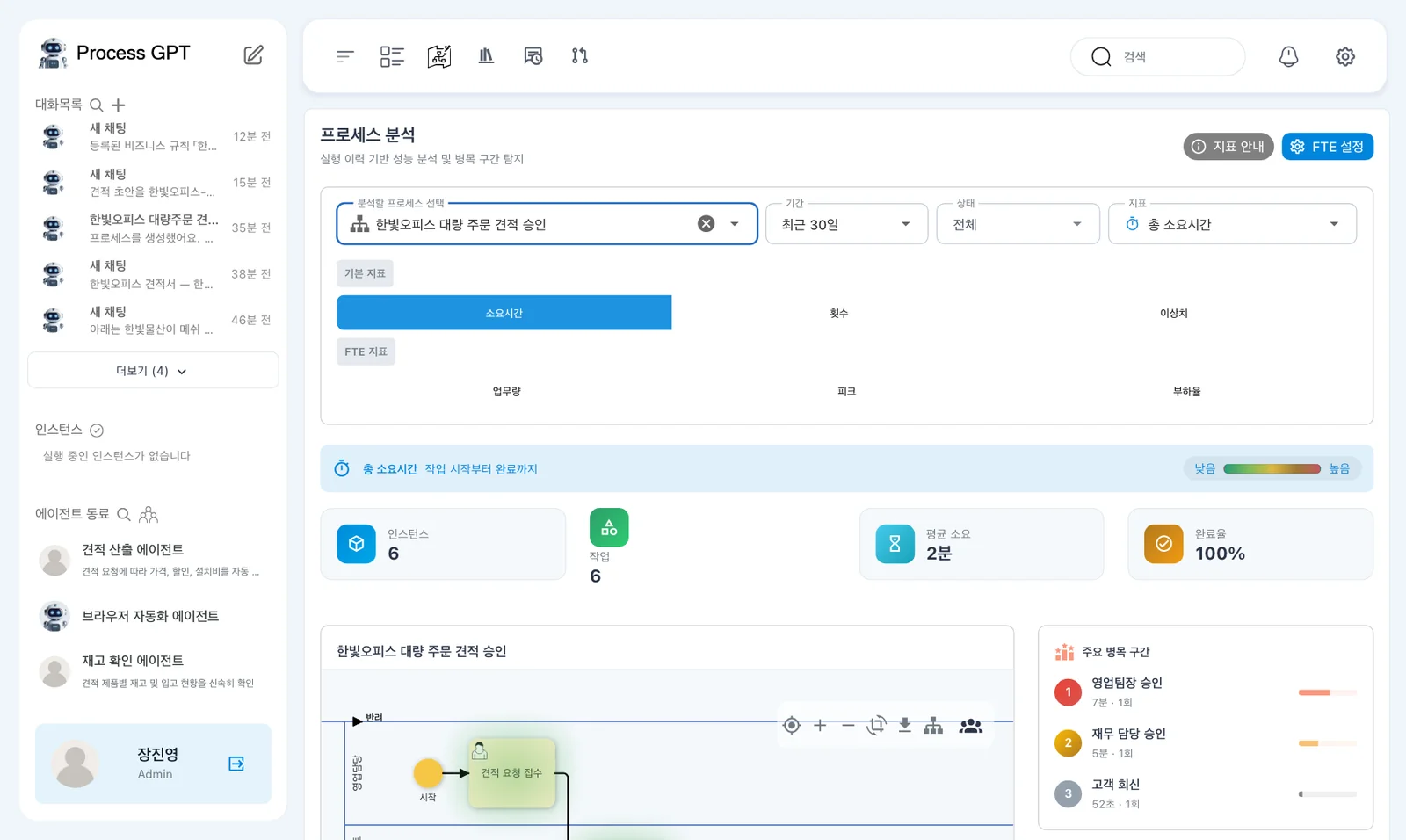The image size is (1406, 840).
Task: Click the 영업팀장 승인 bottleneck entry
Action: [x=1205, y=692]
